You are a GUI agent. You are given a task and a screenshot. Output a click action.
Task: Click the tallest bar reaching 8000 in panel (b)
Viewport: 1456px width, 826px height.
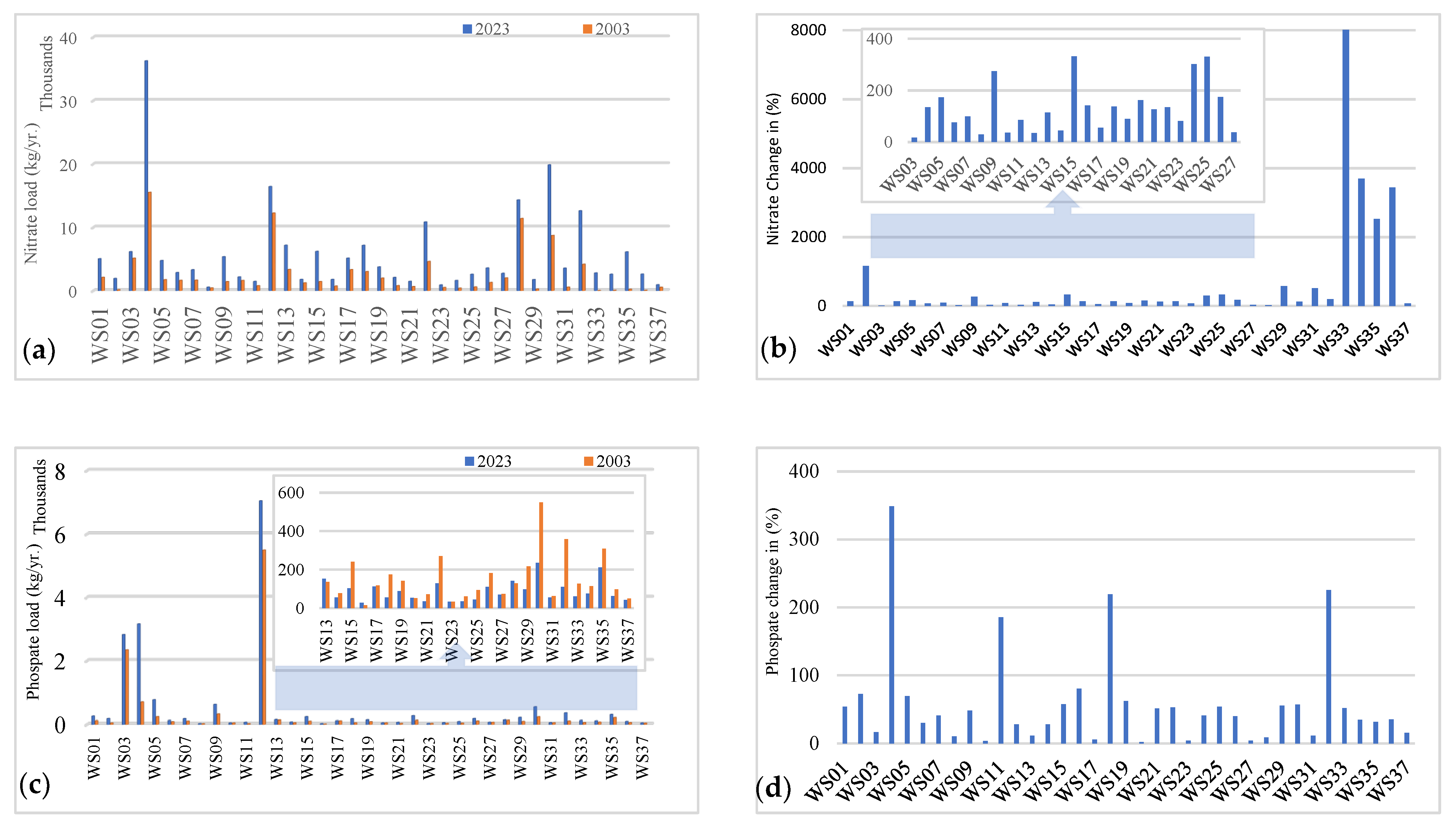[x=1345, y=167]
